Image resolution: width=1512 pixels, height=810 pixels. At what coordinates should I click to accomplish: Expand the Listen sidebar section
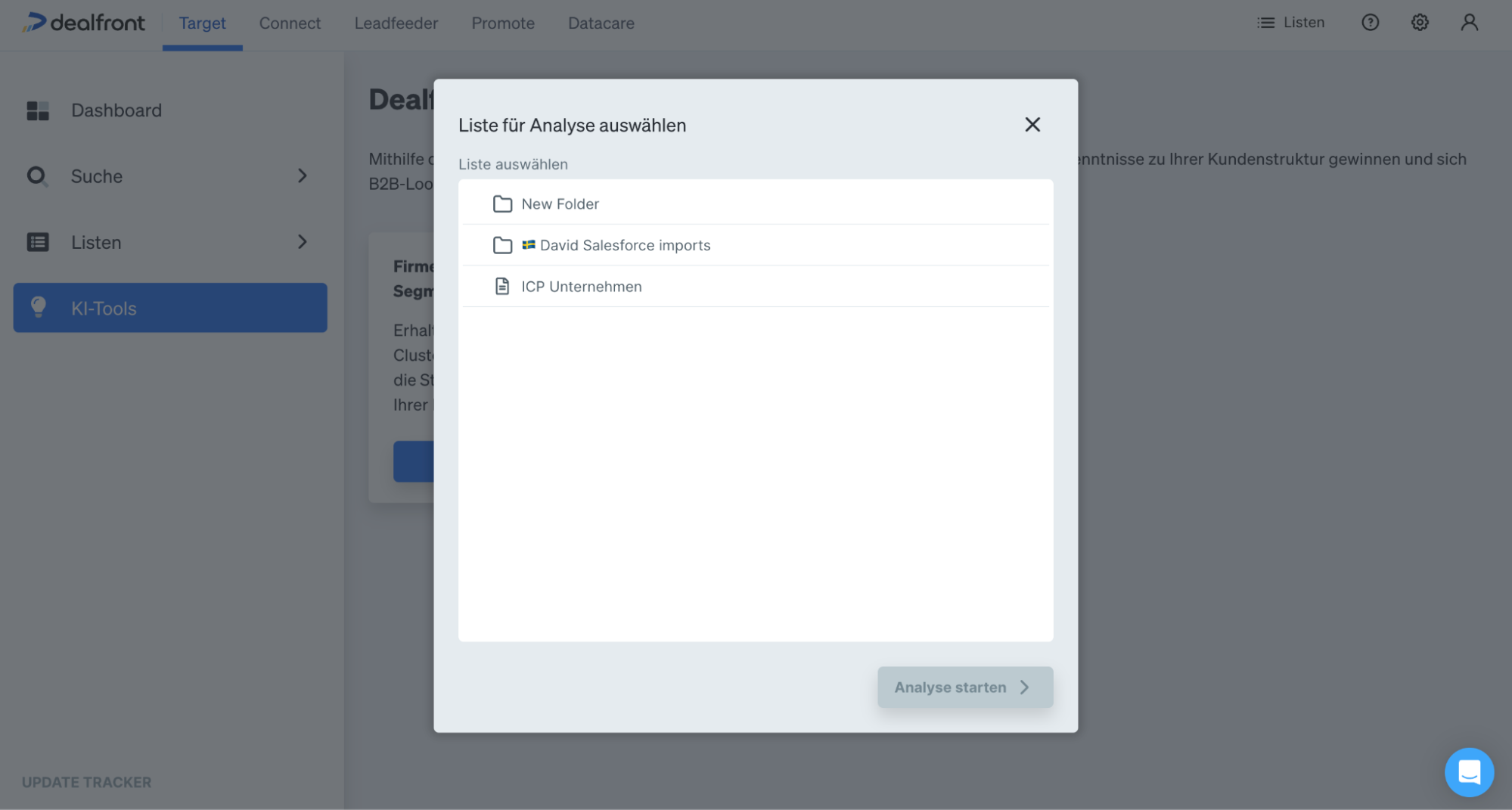pyautogui.click(x=302, y=242)
